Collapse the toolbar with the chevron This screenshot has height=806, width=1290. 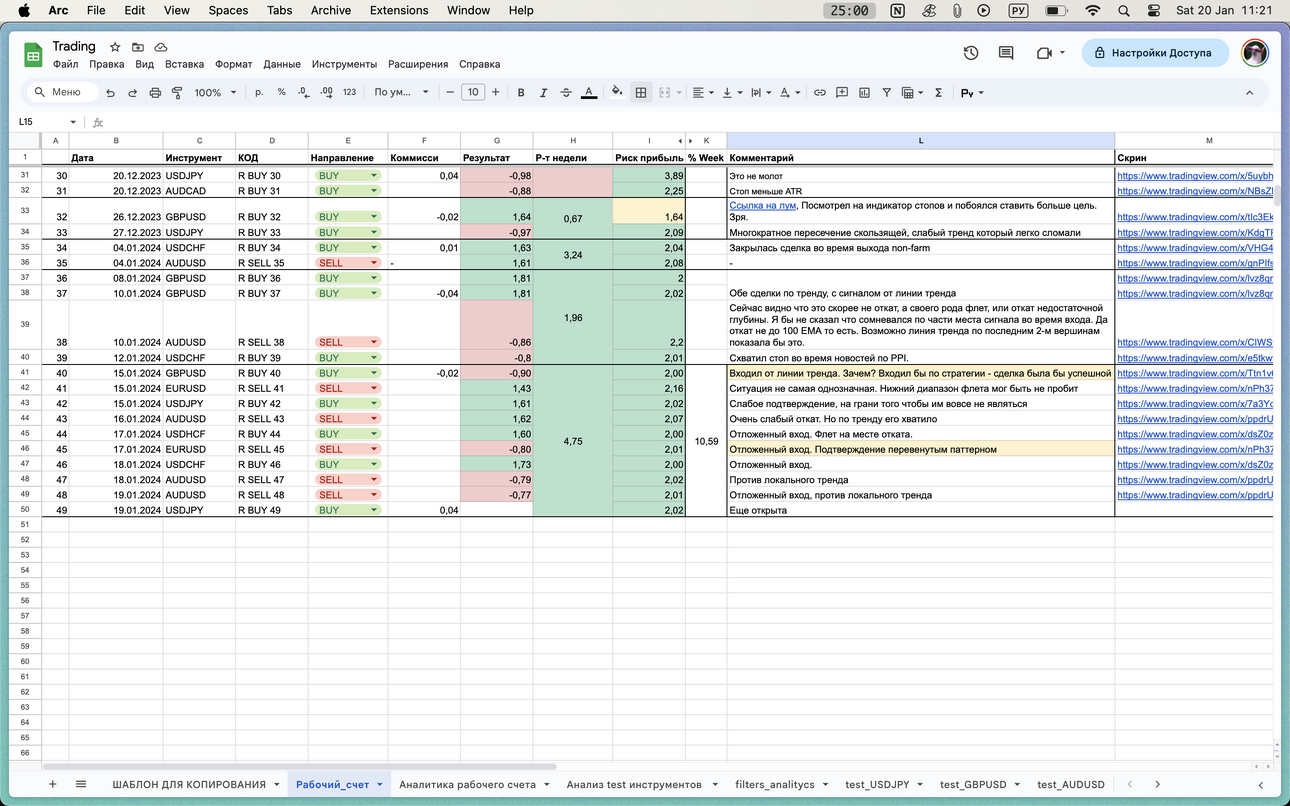(x=1249, y=92)
